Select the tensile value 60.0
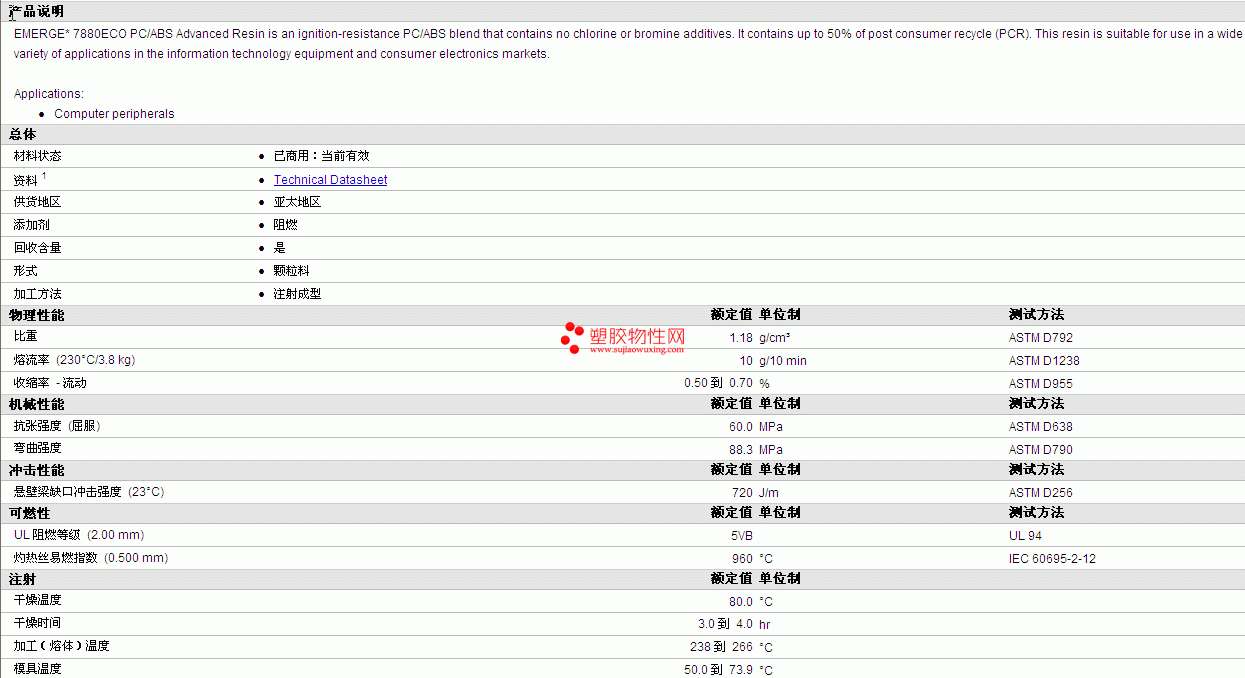 (741, 427)
